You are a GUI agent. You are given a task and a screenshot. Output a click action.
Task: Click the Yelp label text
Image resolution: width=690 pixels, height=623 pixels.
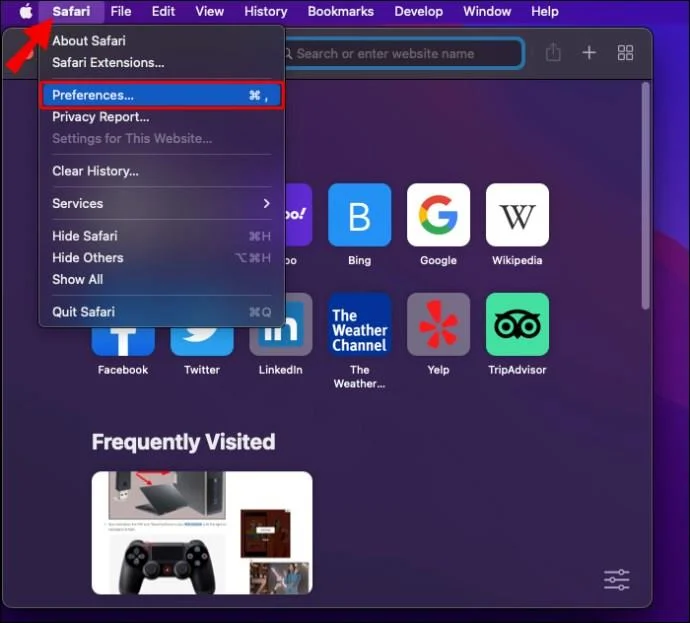tap(438, 370)
